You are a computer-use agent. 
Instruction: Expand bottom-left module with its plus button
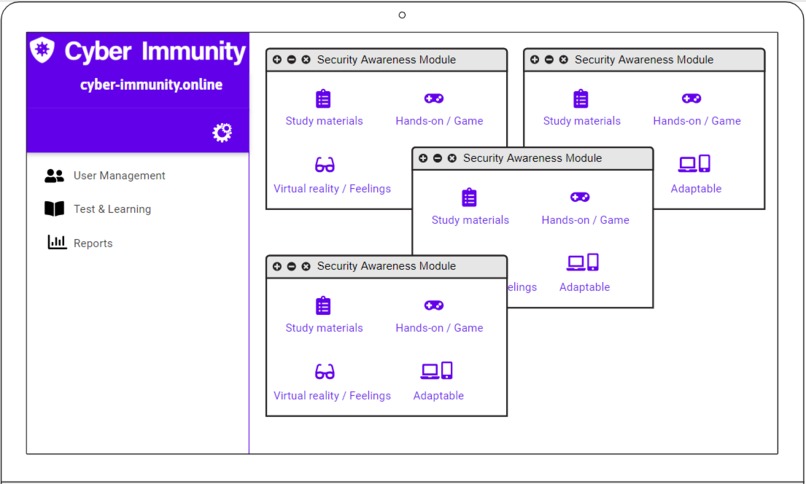(277, 266)
